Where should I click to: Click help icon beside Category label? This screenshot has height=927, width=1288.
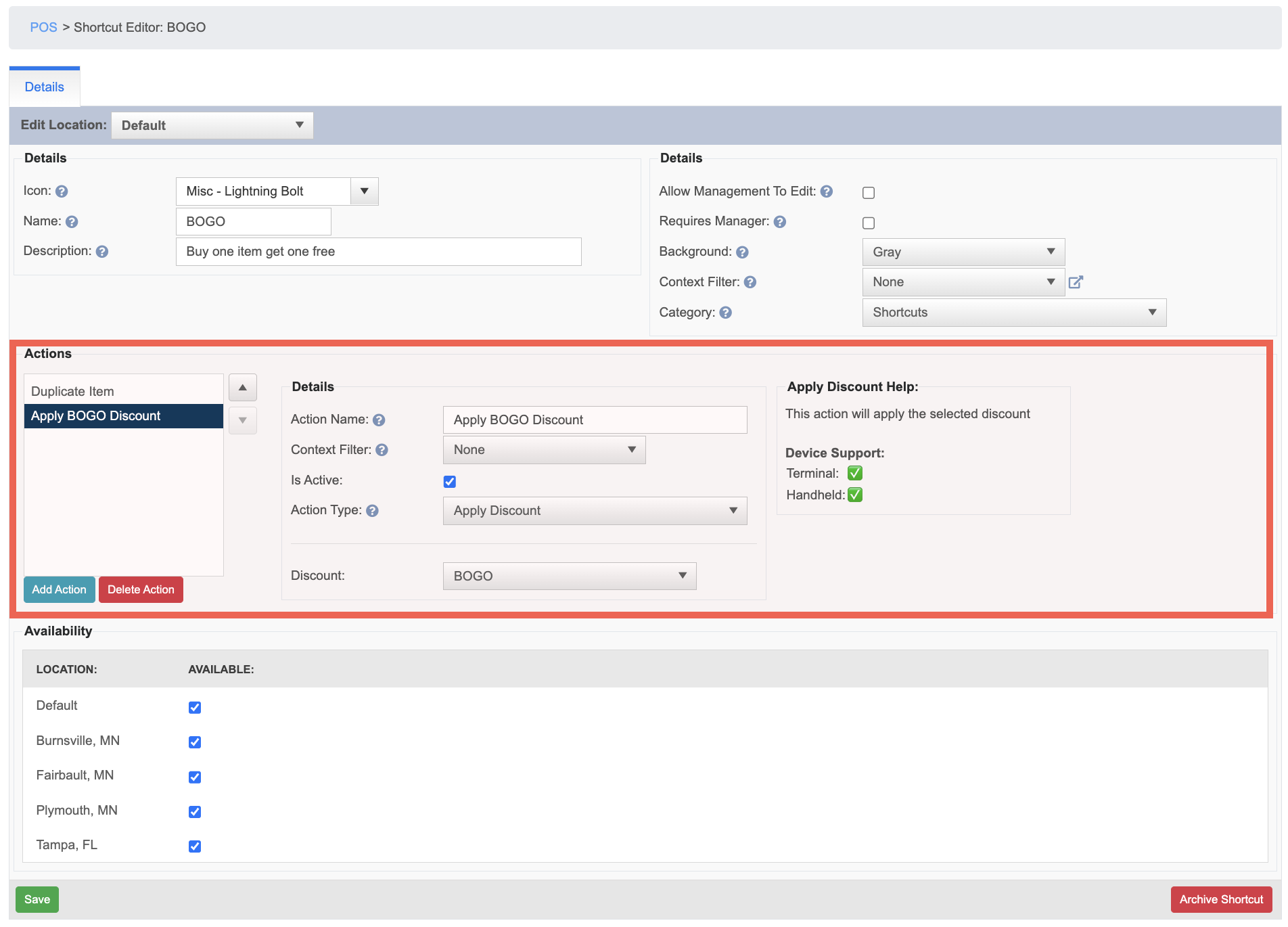(x=726, y=313)
